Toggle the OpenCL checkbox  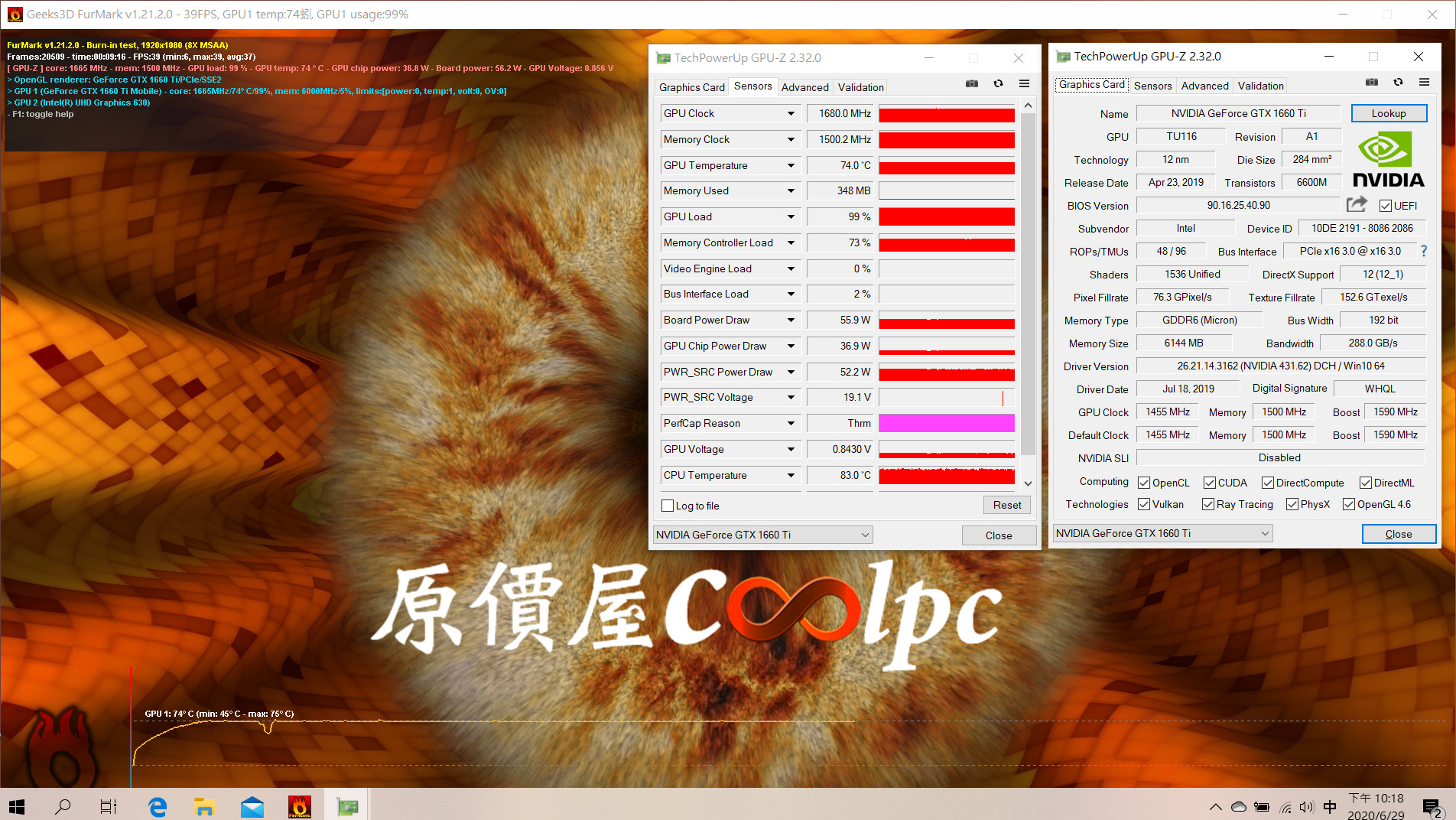click(x=1144, y=483)
